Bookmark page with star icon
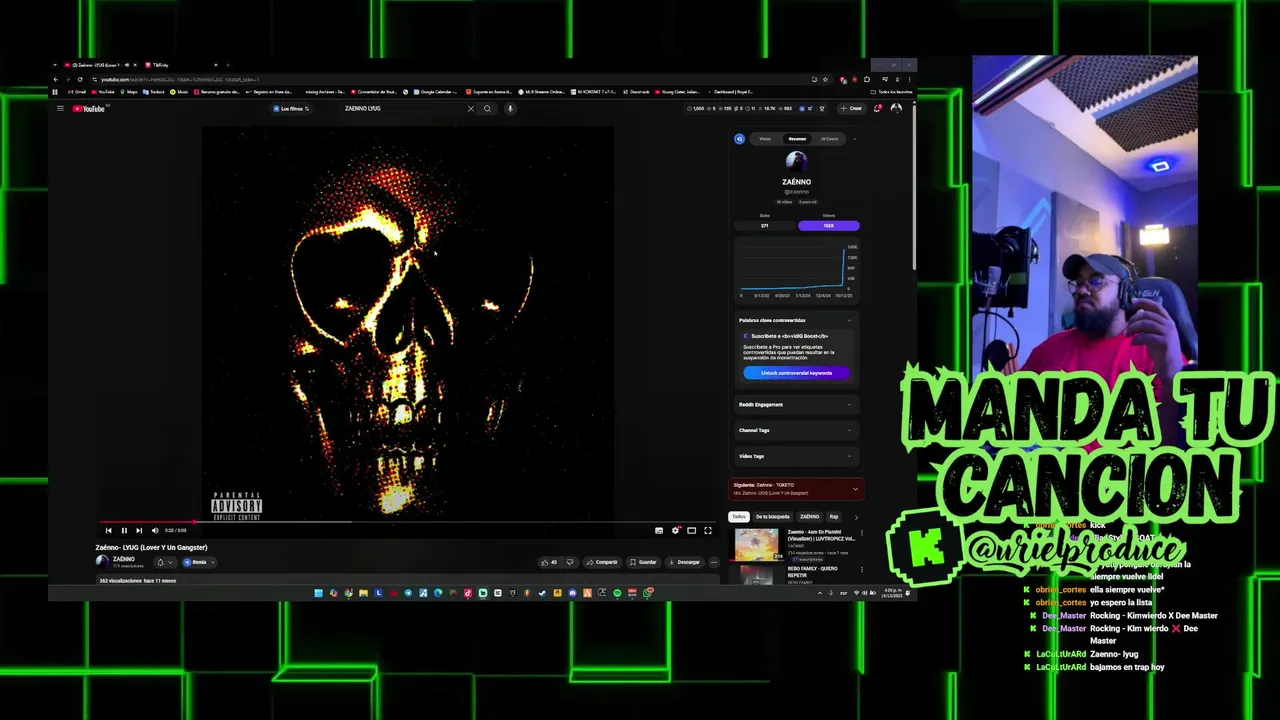 825,79
